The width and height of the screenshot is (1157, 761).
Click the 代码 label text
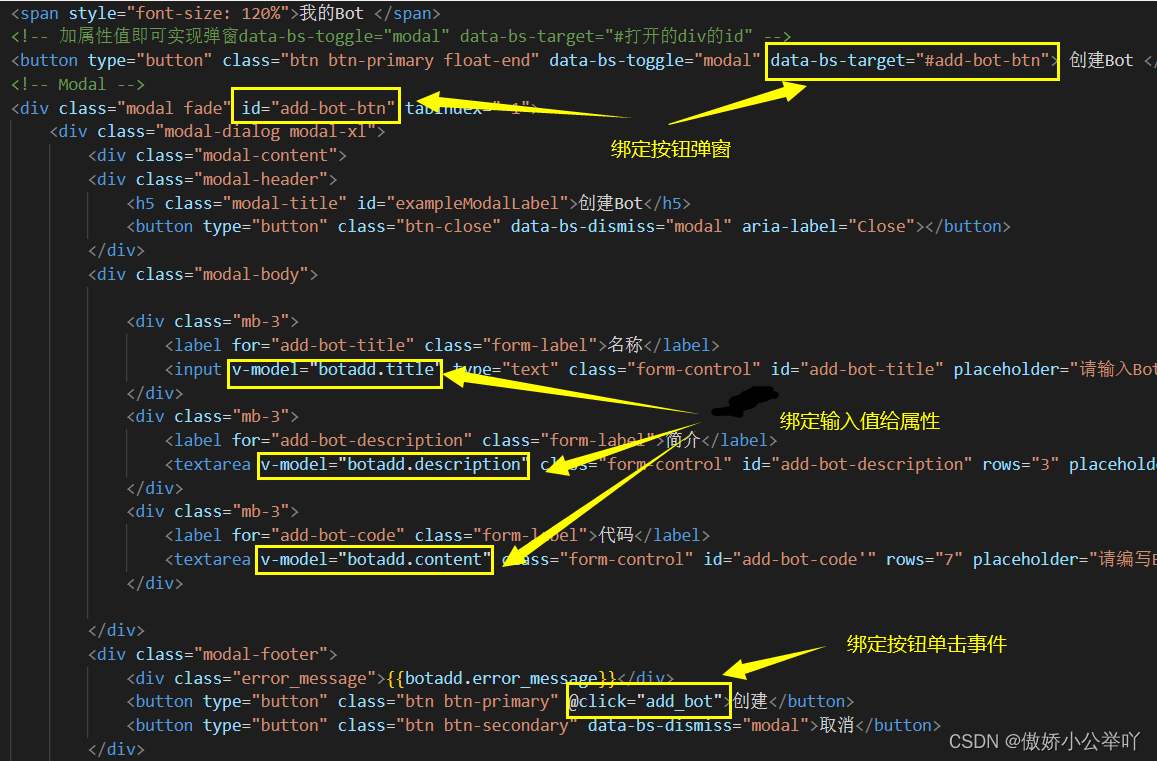click(616, 535)
